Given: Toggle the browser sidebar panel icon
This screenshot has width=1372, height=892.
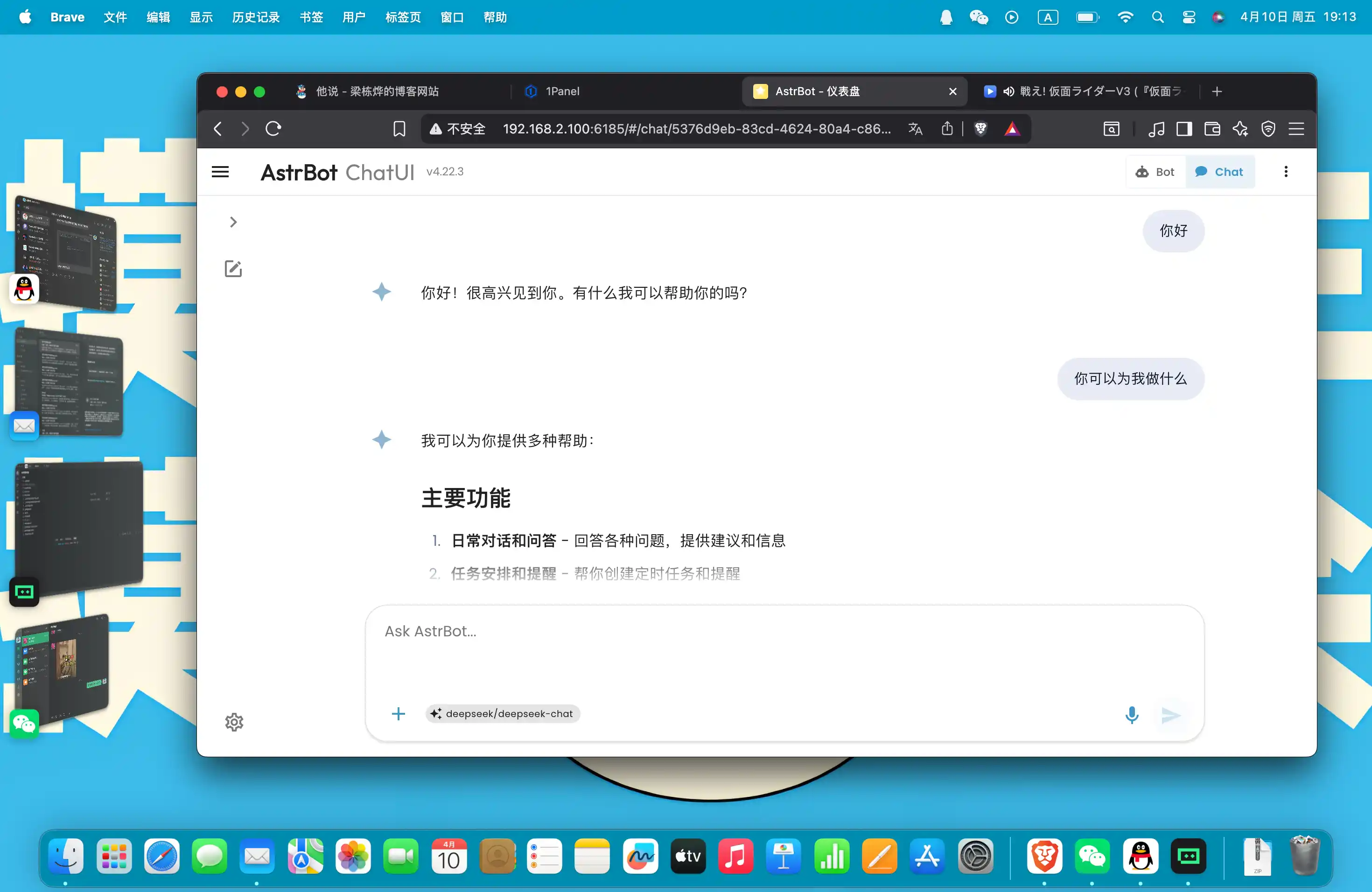Looking at the screenshot, I should tap(1184, 128).
